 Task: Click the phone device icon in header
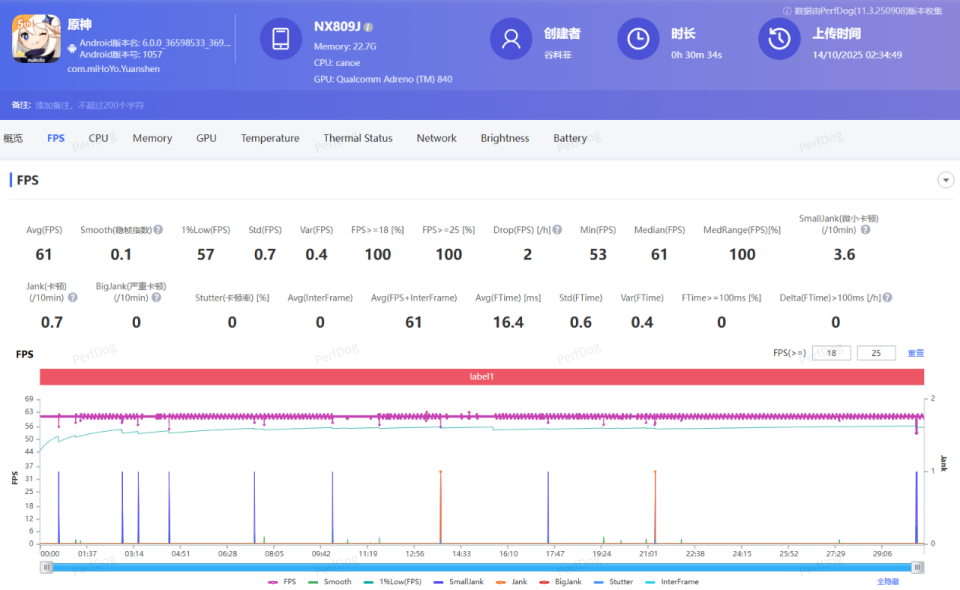pos(280,39)
